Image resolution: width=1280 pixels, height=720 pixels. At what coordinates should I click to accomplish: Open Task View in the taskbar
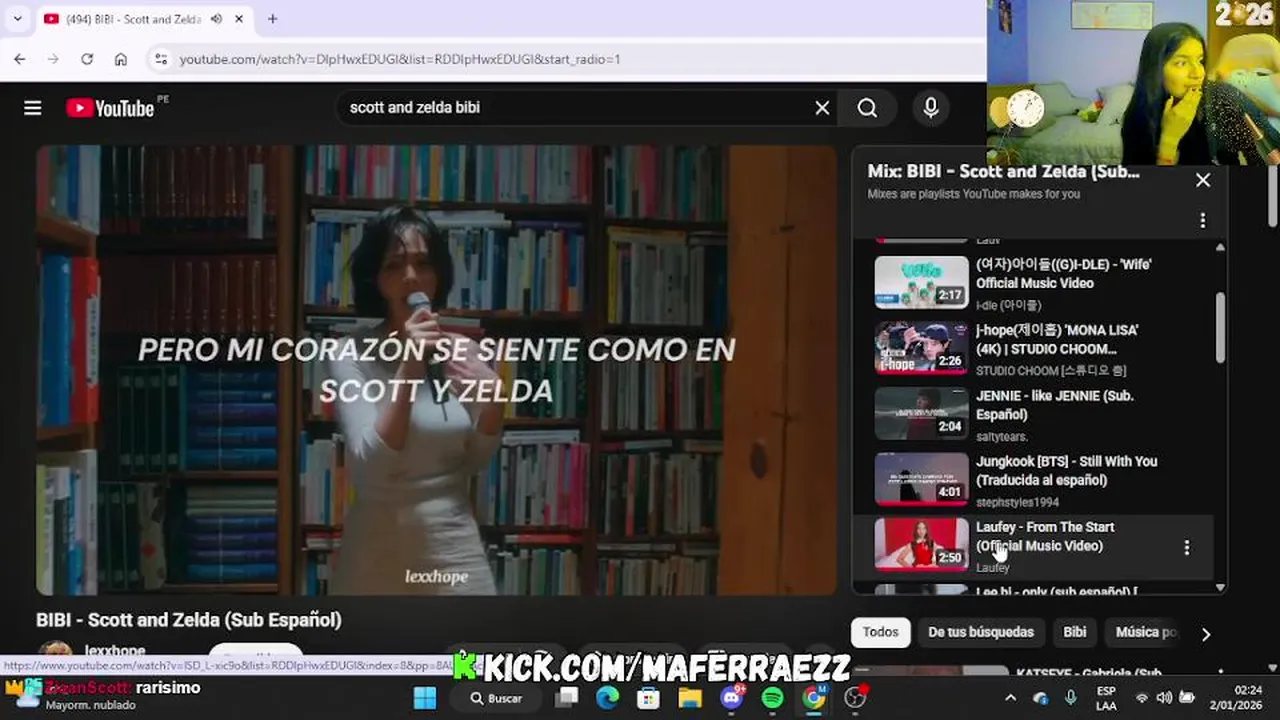568,698
